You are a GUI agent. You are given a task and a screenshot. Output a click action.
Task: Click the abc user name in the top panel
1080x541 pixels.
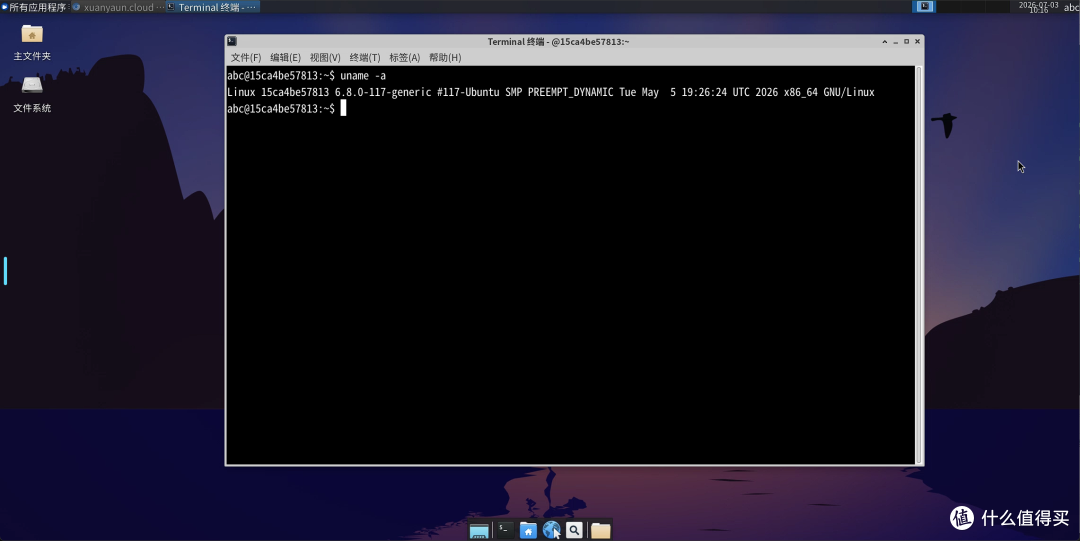[1071, 8]
